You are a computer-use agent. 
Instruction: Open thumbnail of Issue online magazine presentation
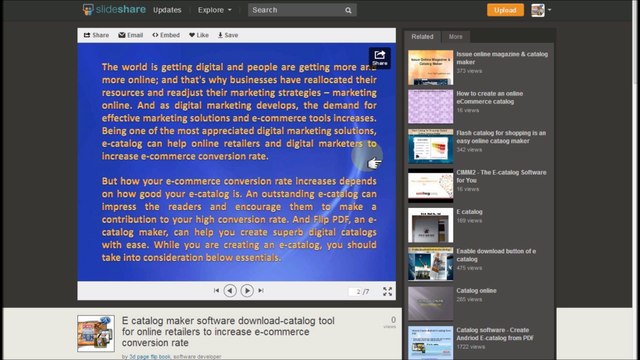(x=431, y=67)
